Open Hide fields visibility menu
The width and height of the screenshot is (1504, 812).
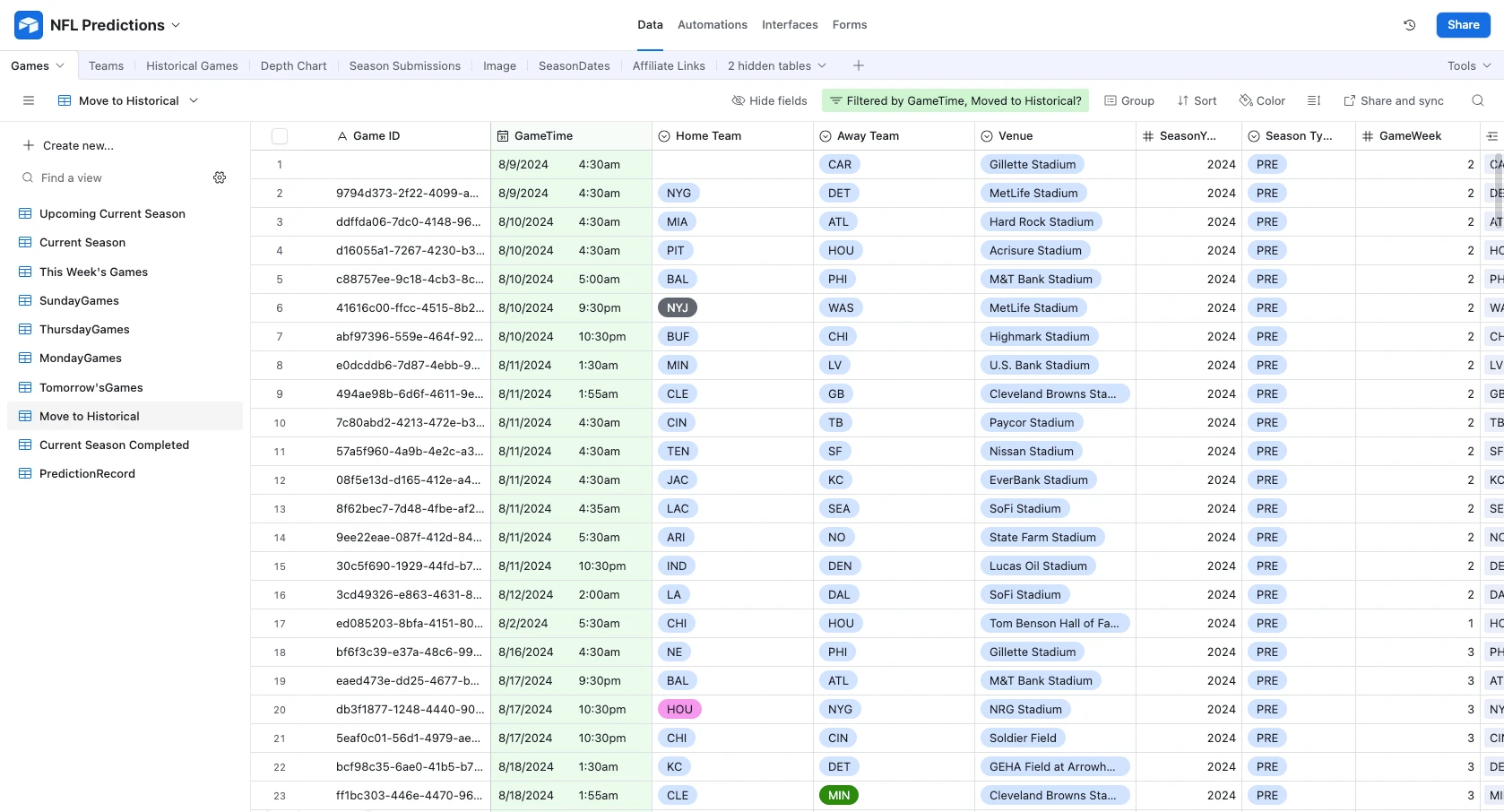(770, 100)
